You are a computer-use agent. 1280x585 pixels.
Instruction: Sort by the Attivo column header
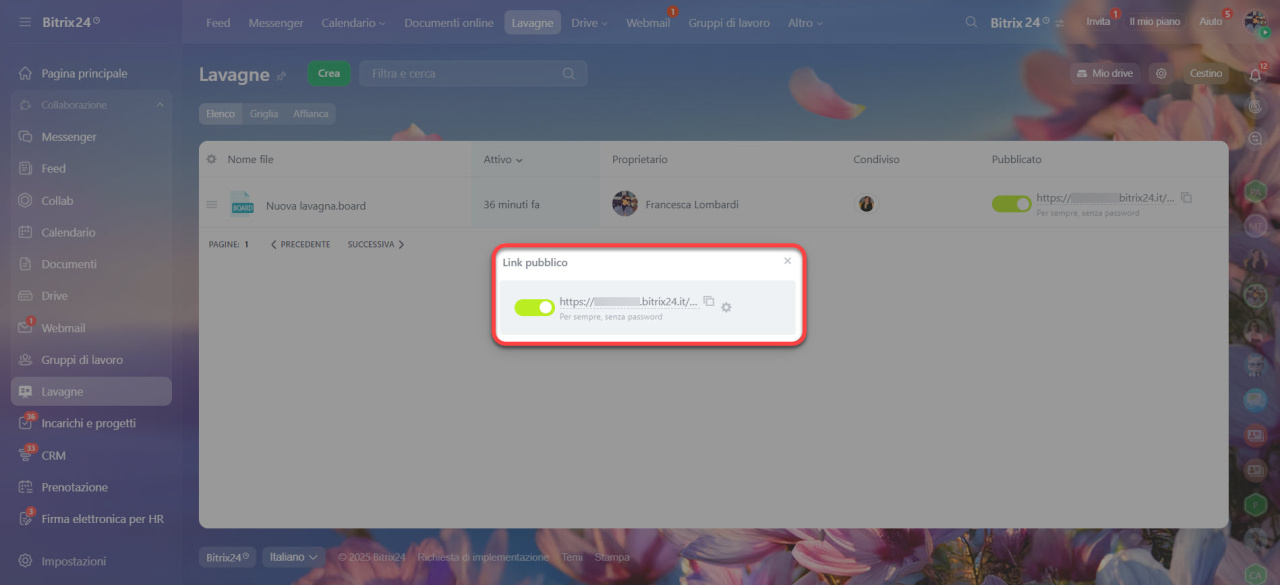click(503, 159)
